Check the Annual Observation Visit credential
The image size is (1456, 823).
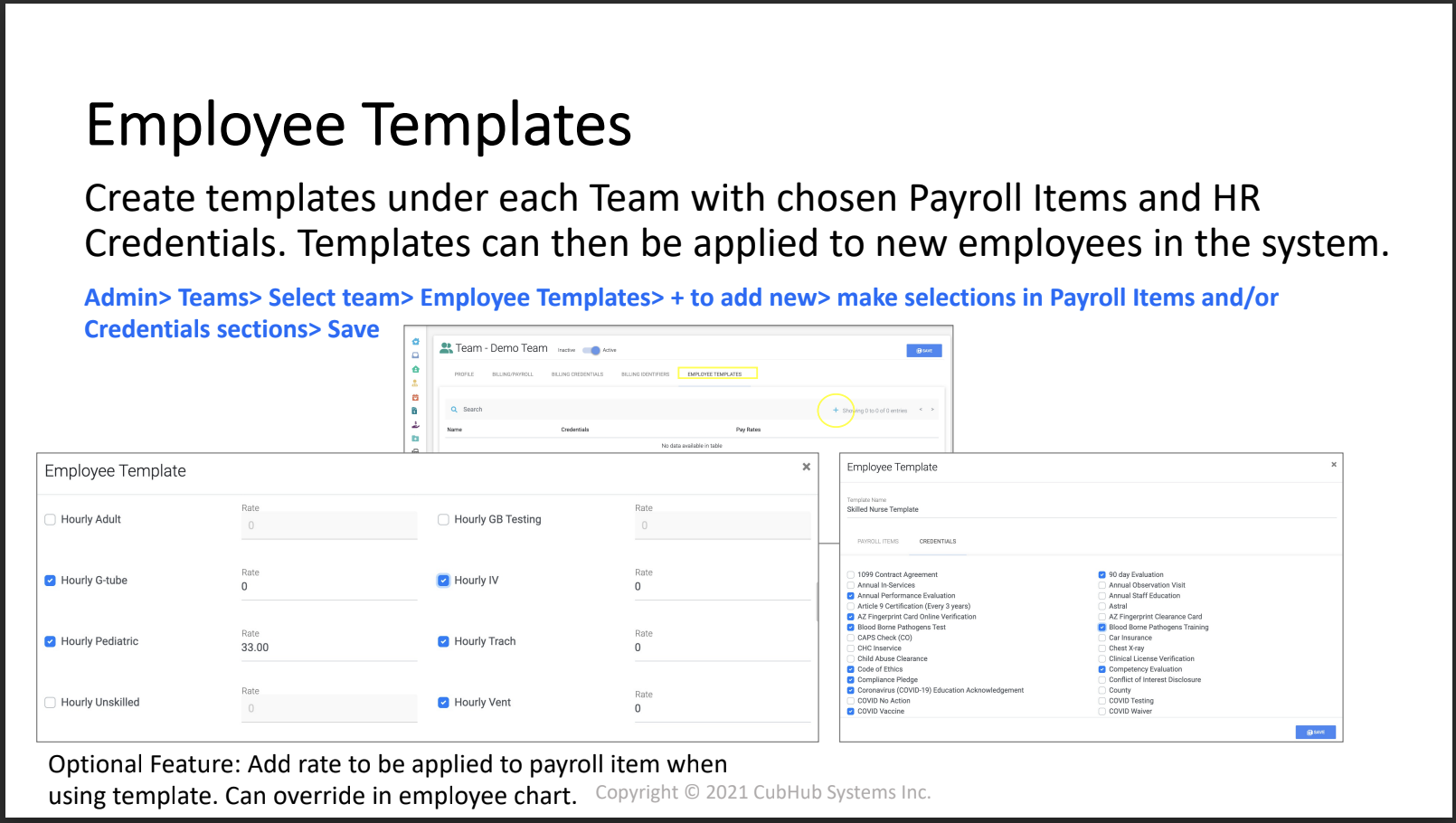click(x=1102, y=585)
